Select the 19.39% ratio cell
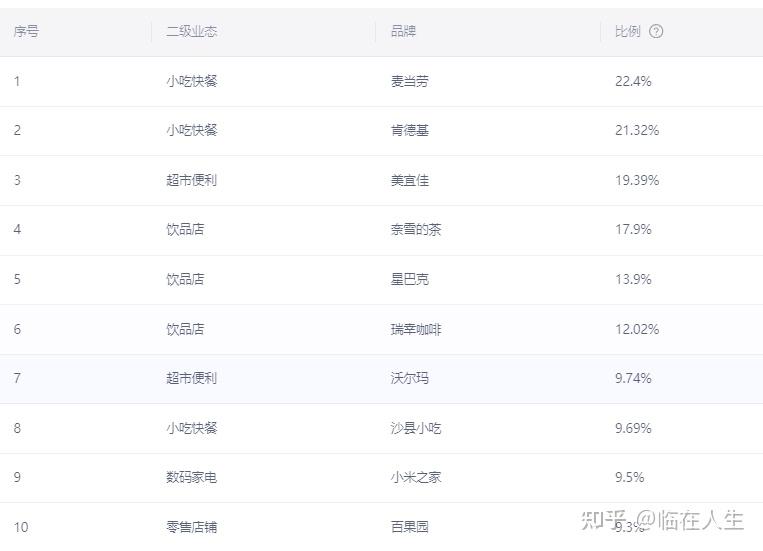This screenshot has width=763, height=551. click(x=637, y=181)
